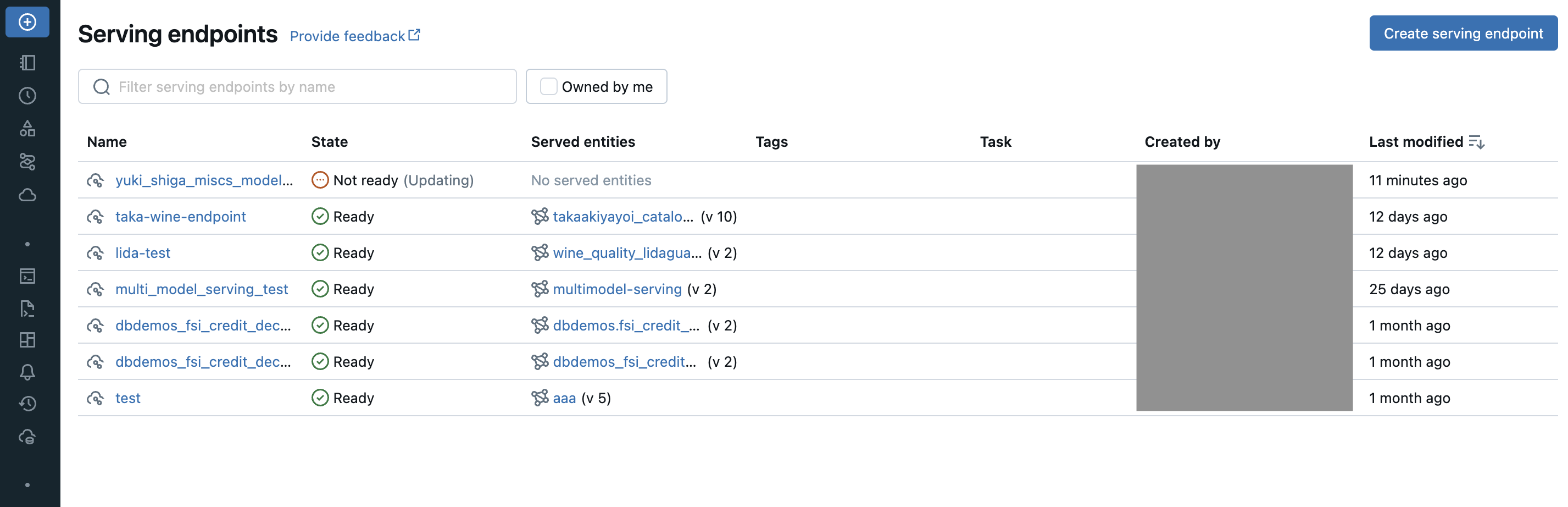Sort by Last modified column arrow
Viewport: 1568px width, 507px height.
(x=1476, y=142)
